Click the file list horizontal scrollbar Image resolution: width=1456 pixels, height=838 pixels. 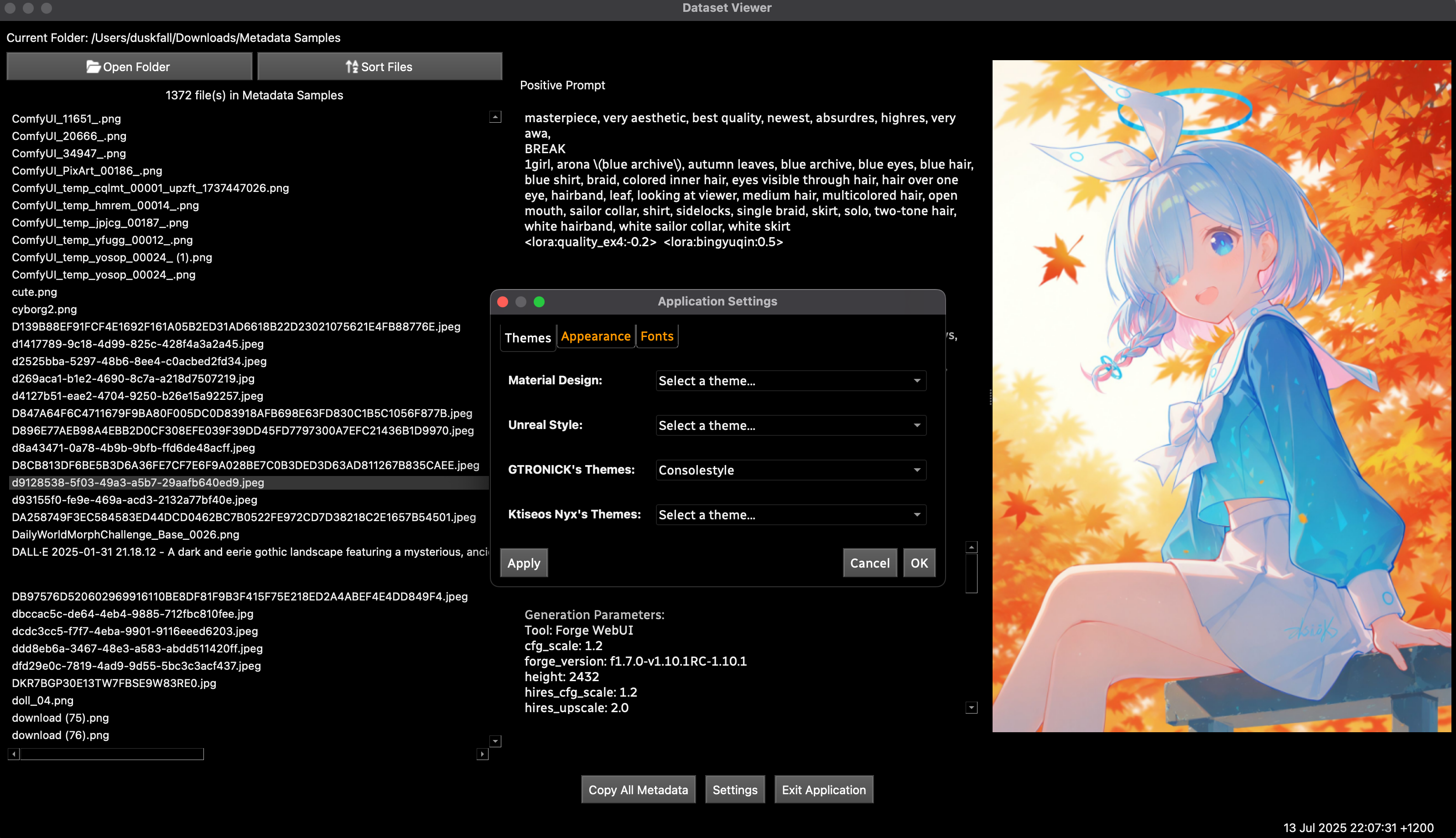[x=112, y=754]
